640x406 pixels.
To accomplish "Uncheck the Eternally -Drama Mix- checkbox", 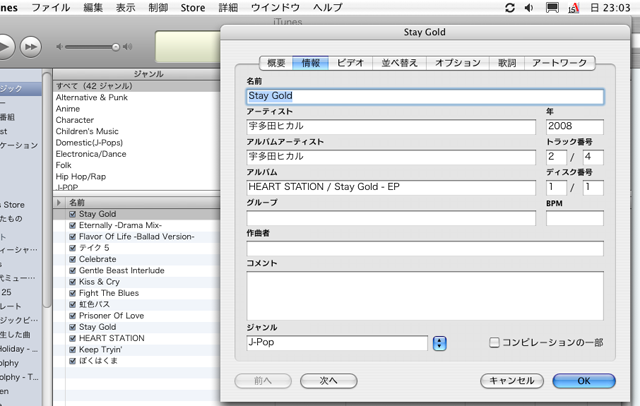I will point(73,226).
